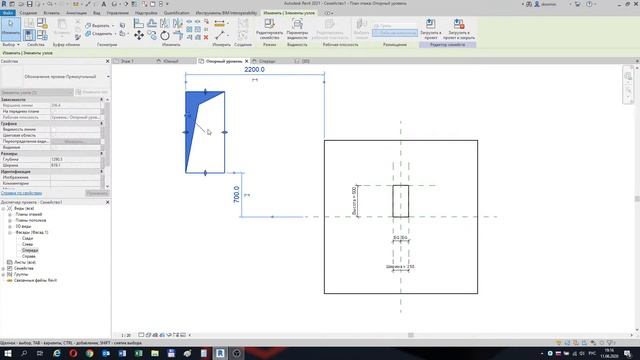
Task: Click the red Delete X icon
Action: 206,37
